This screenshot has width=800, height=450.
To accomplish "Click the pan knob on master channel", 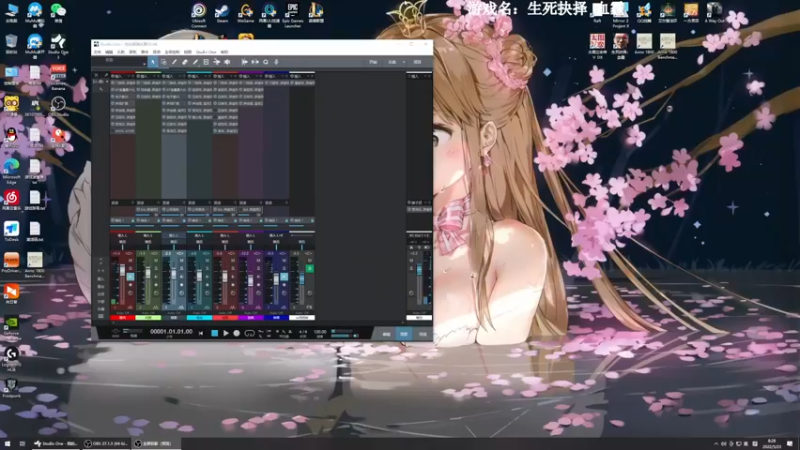I will point(411,293).
